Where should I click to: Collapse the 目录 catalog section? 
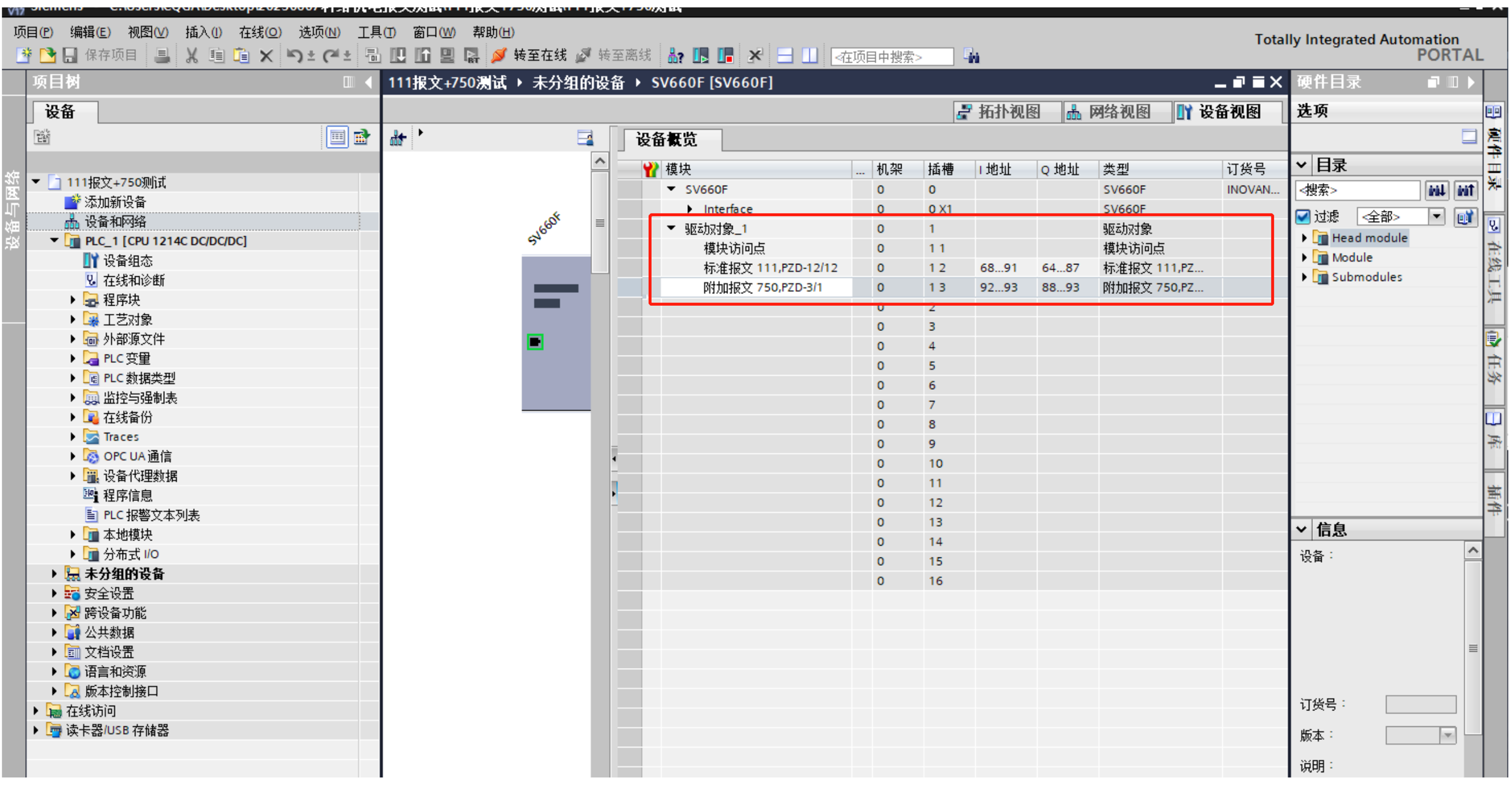click(x=1302, y=165)
